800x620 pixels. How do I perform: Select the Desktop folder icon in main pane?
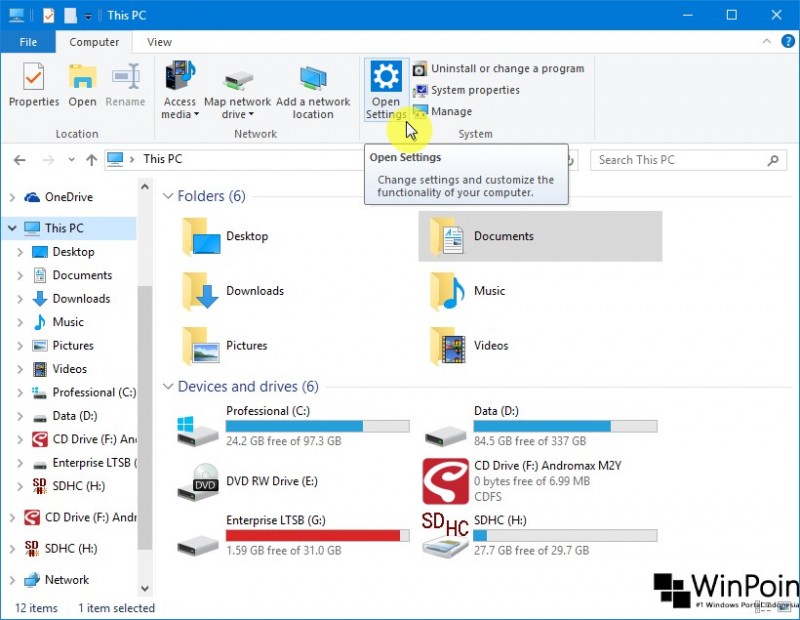point(201,236)
